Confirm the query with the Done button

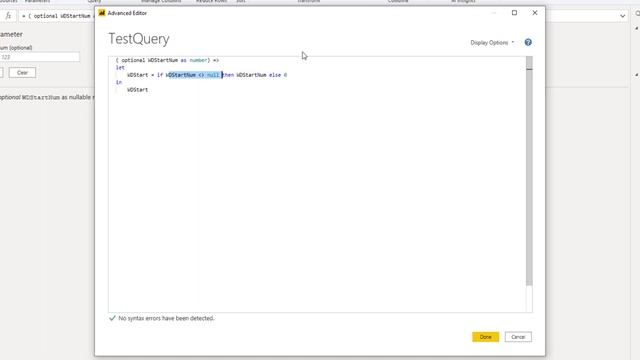click(485, 337)
